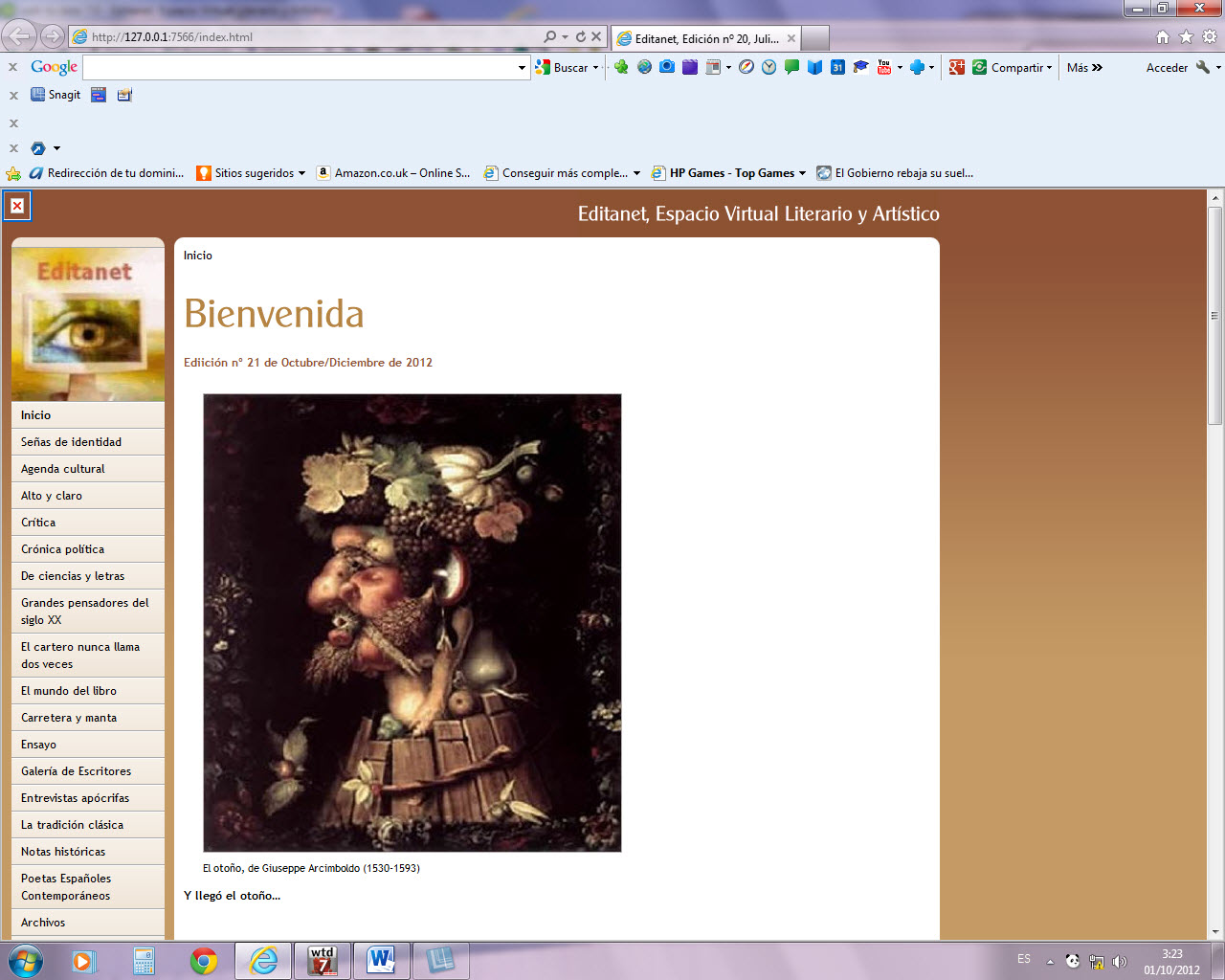1225x980 pixels.
Task: Click the clock icon in Google toolbar
Action: tap(768, 67)
